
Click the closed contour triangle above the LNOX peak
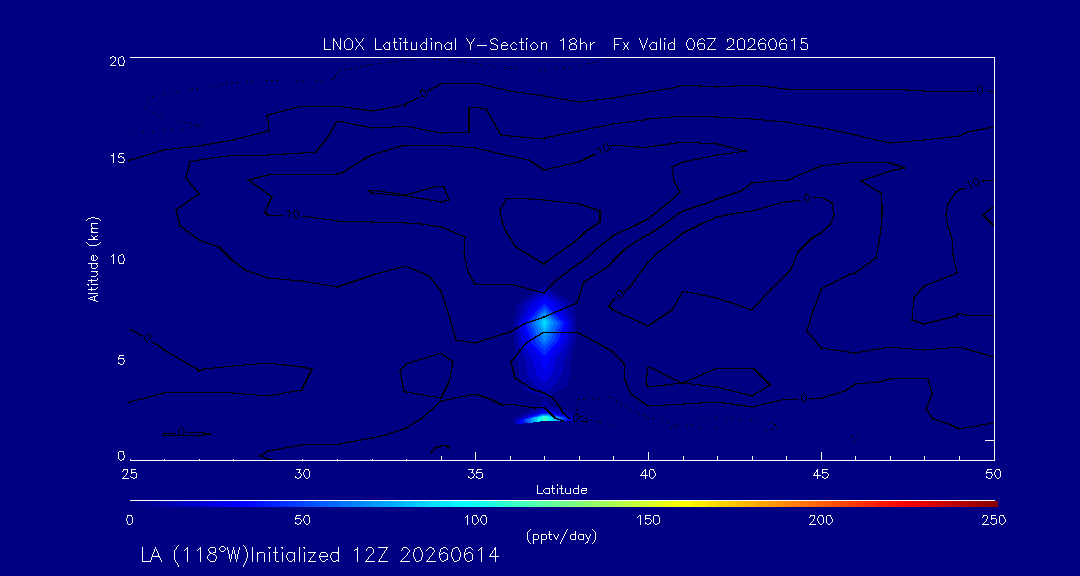(x=550, y=227)
